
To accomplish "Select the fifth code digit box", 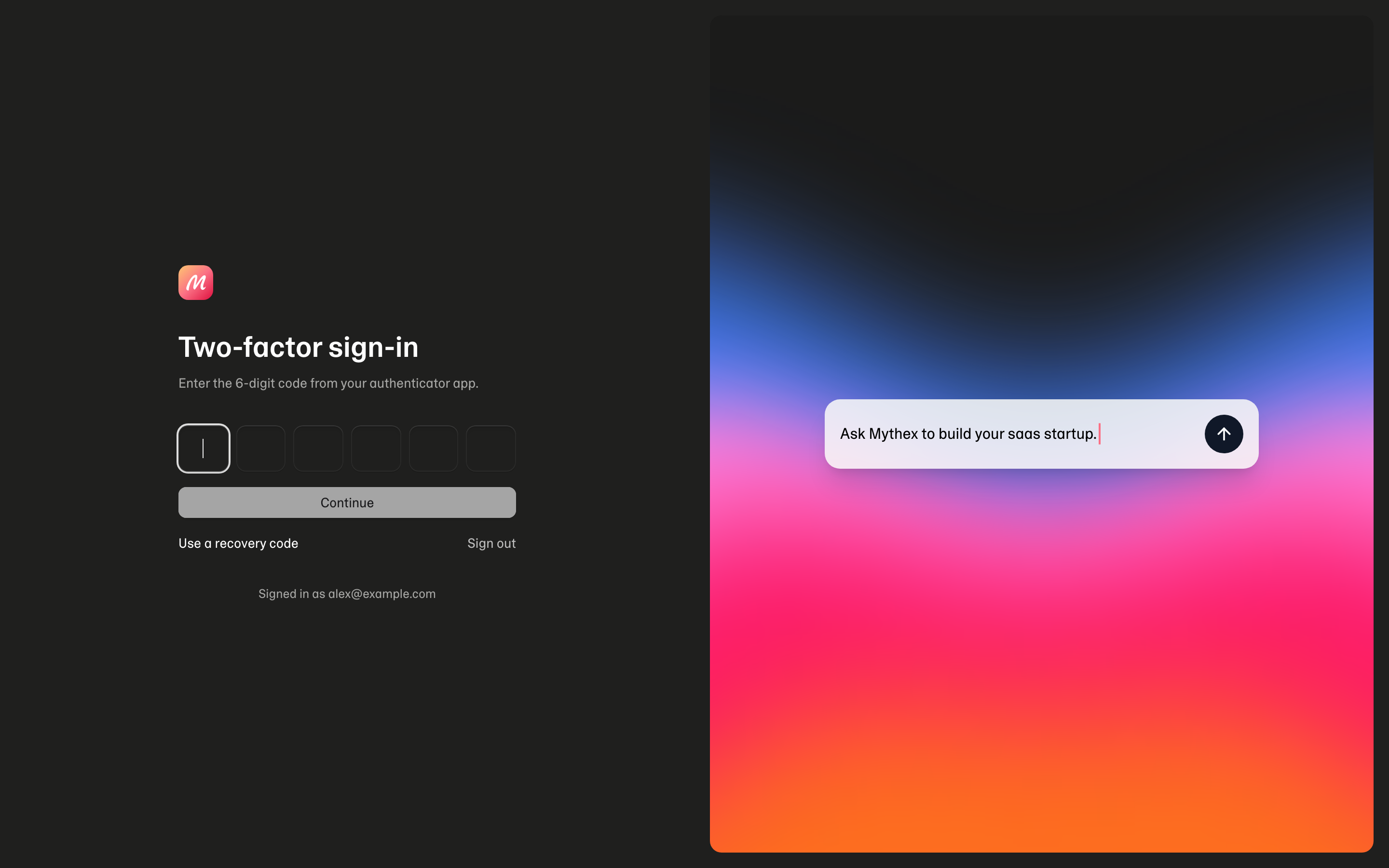I will [x=434, y=448].
